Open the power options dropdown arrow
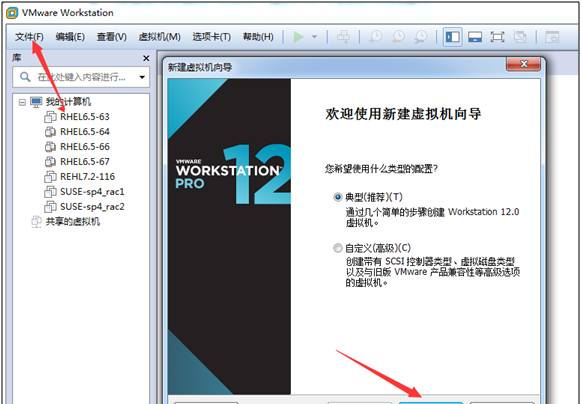The height and width of the screenshot is (404, 582). [x=314, y=37]
